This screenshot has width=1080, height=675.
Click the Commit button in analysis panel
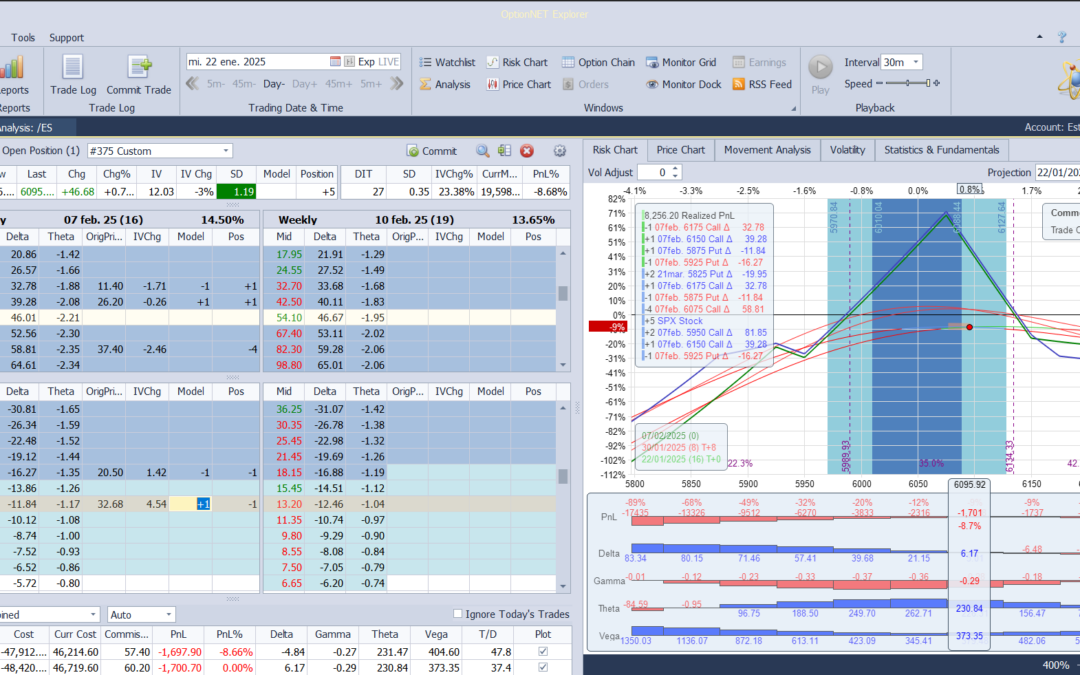coord(432,151)
